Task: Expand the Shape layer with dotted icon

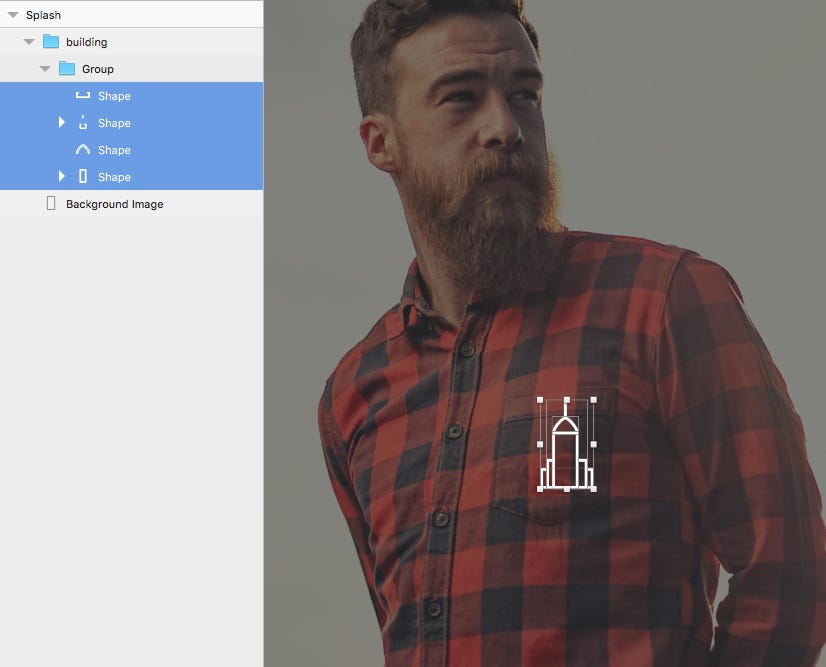Action: point(62,123)
